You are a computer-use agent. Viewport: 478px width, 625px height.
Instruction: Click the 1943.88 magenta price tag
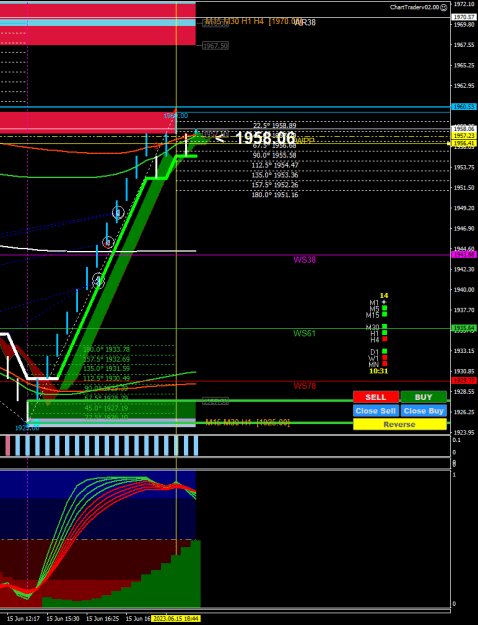pyautogui.click(x=464, y=255)
